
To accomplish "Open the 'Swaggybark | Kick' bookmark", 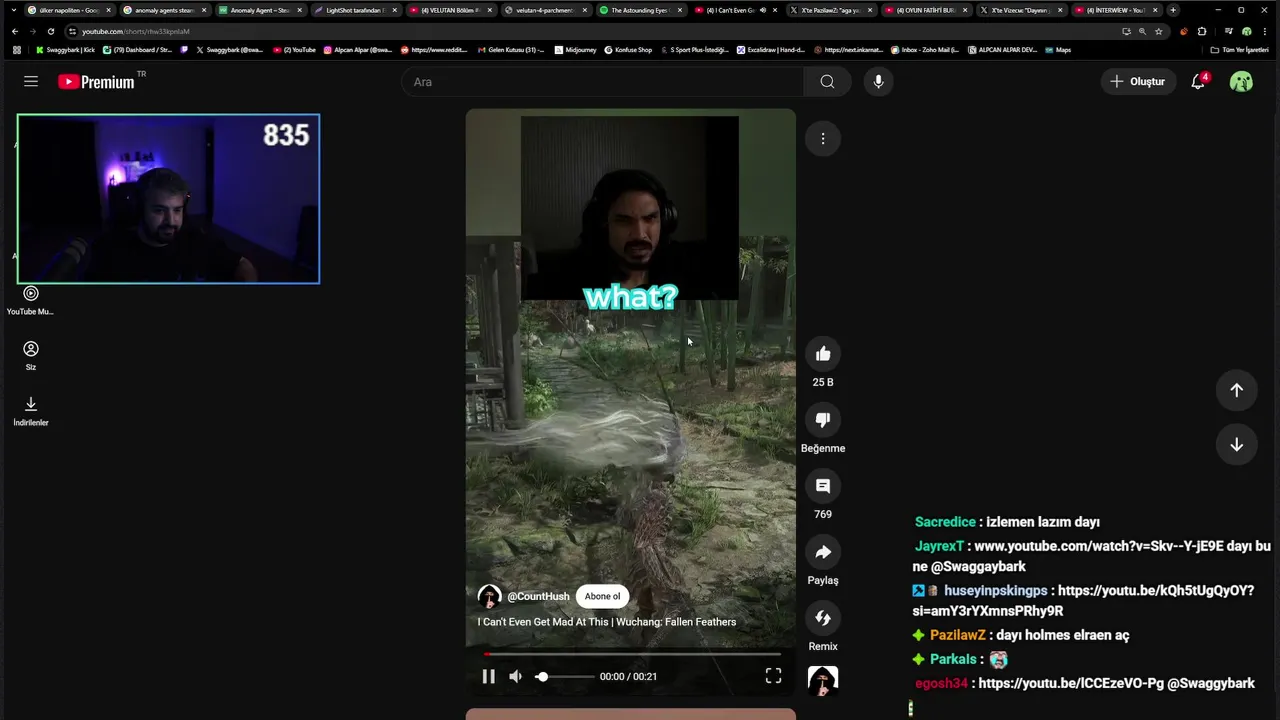I will pos(65,49).
